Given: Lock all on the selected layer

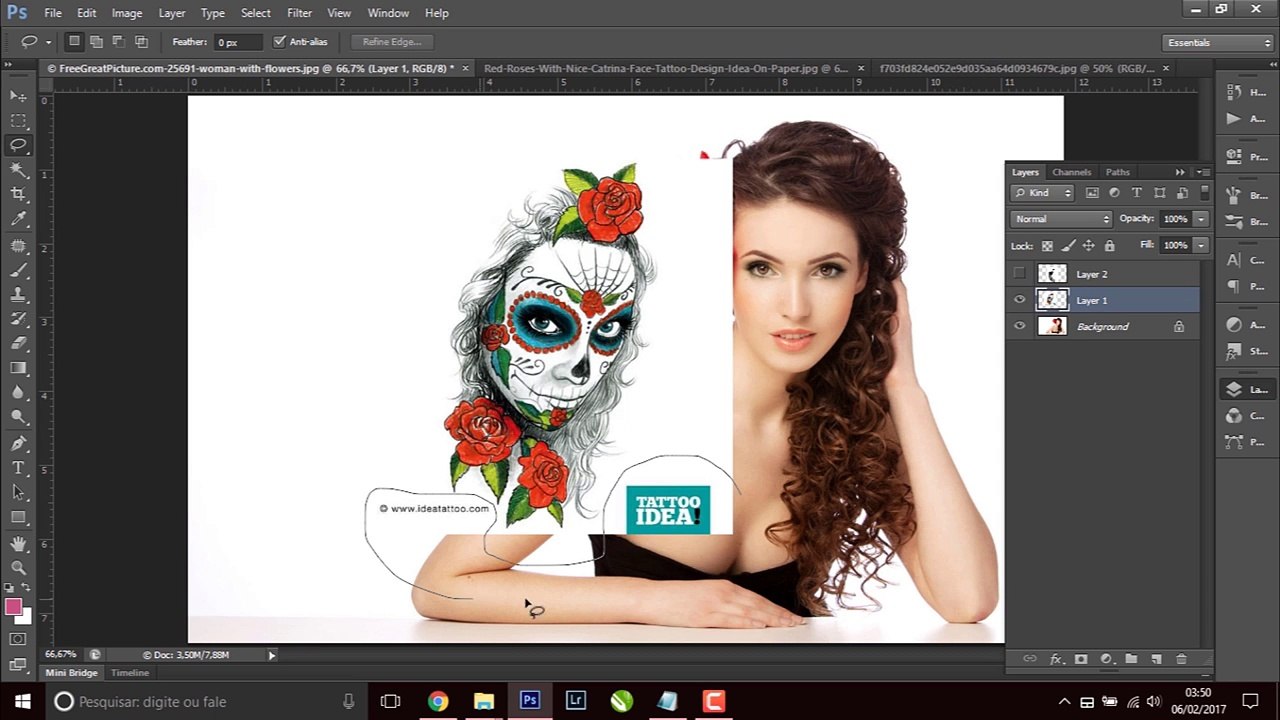Looking at the screenshot, I should (x=1109, y=246).
